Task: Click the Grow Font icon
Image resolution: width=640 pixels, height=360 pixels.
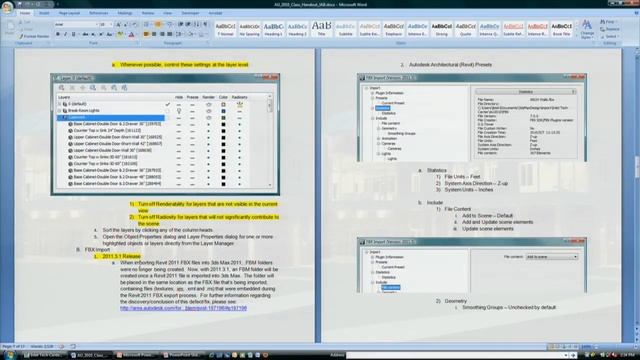Action: pyautogui.click(x=118, y=24)
